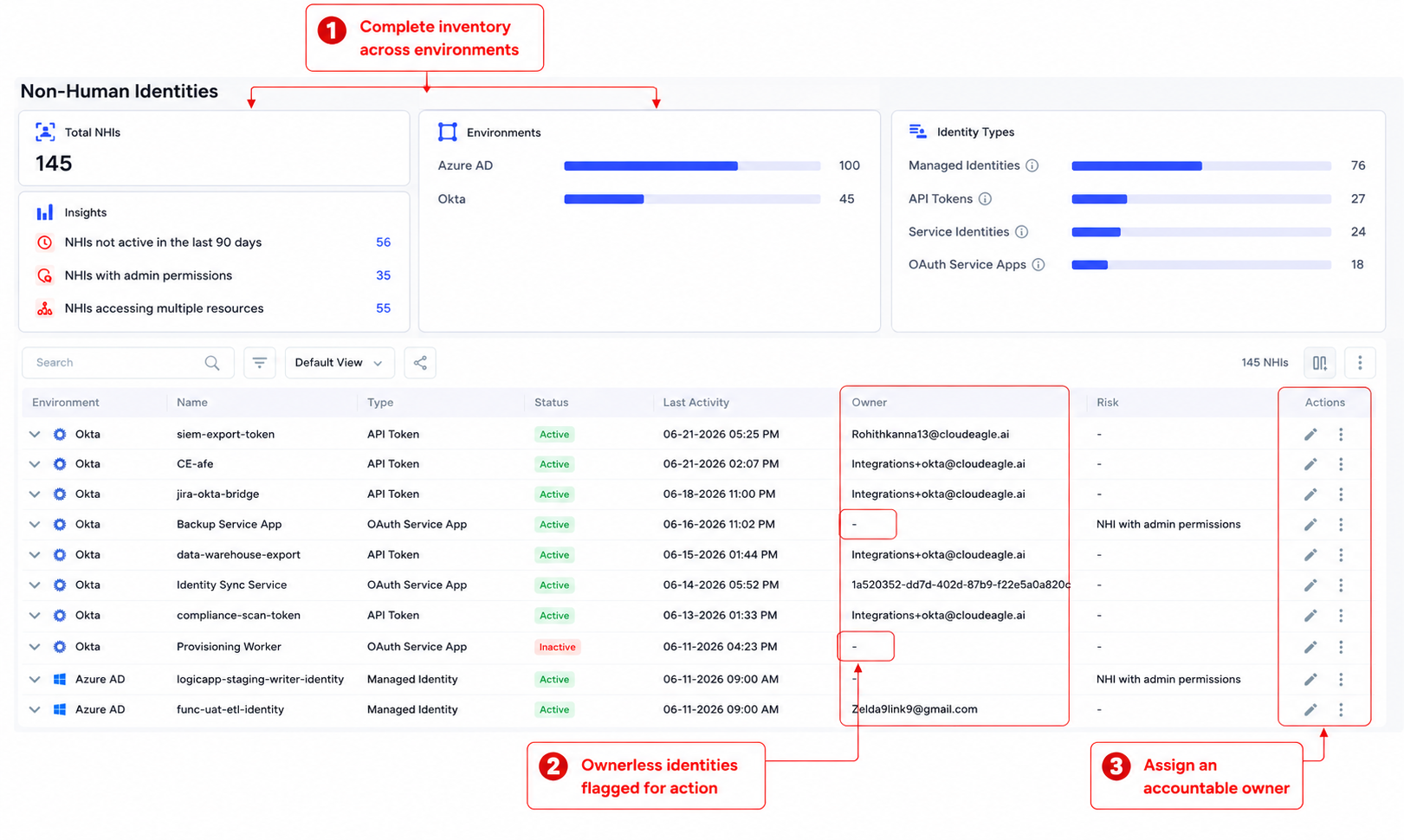Expand the siem-export-token row
This screenshot has width=1404, height=840.
pyautogui.click(x=35, y=435)
